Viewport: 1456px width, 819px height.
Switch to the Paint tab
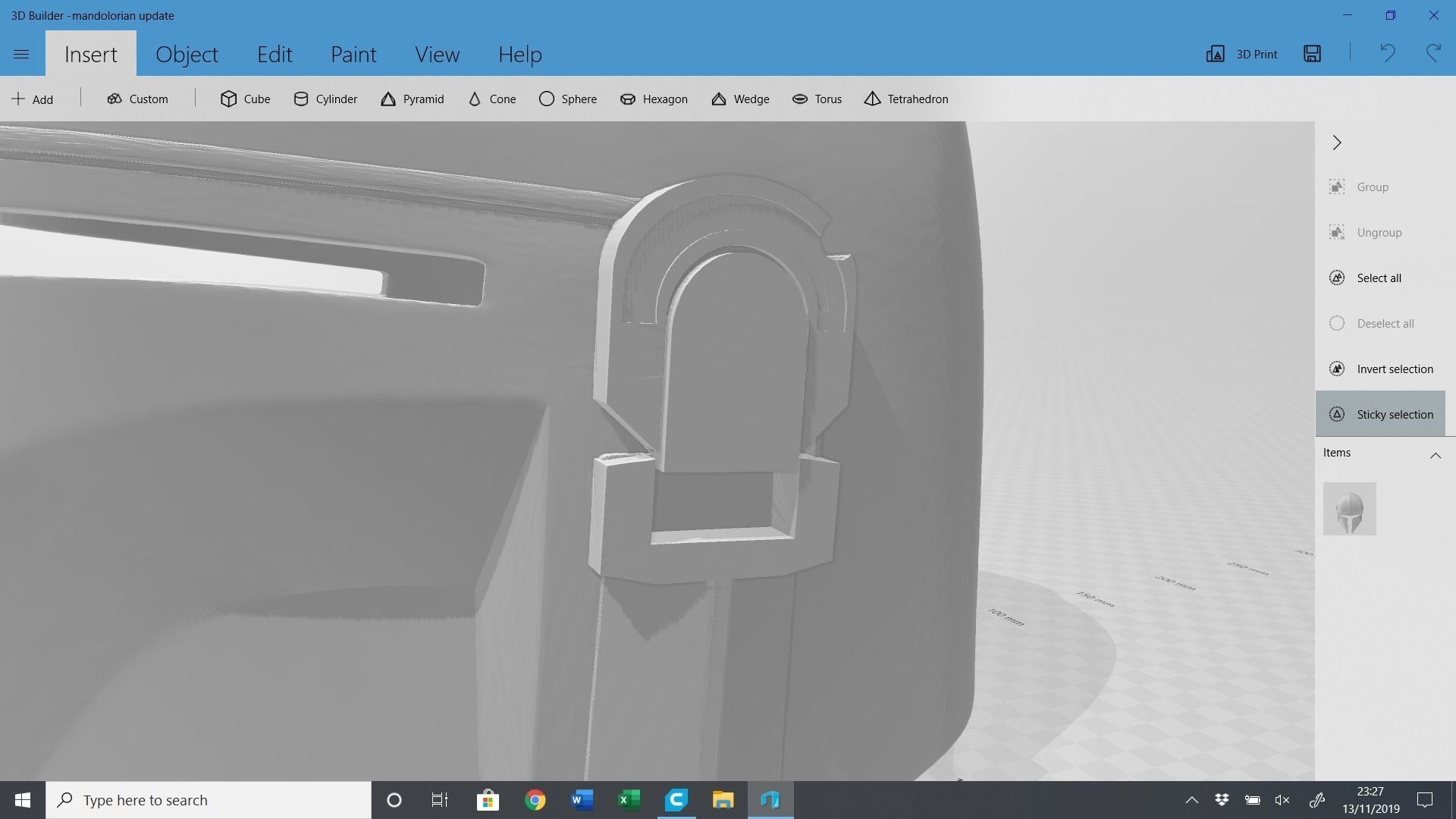pyautogui.click(x=353, y=54)
